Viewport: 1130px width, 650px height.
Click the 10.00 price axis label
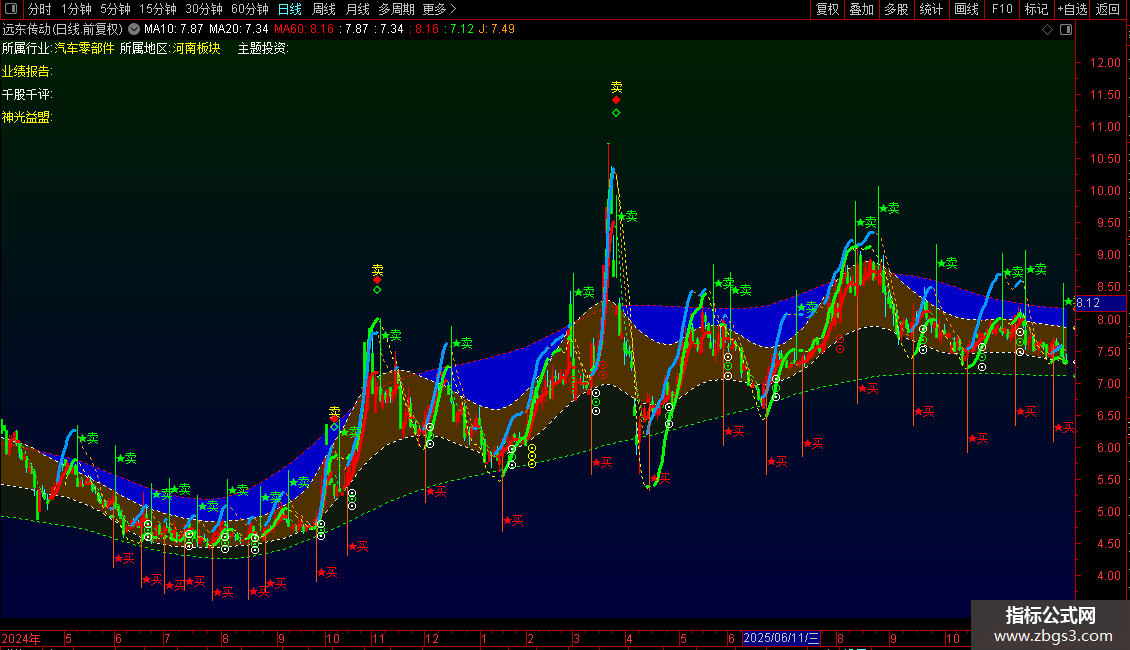(x=1105, y=191)
